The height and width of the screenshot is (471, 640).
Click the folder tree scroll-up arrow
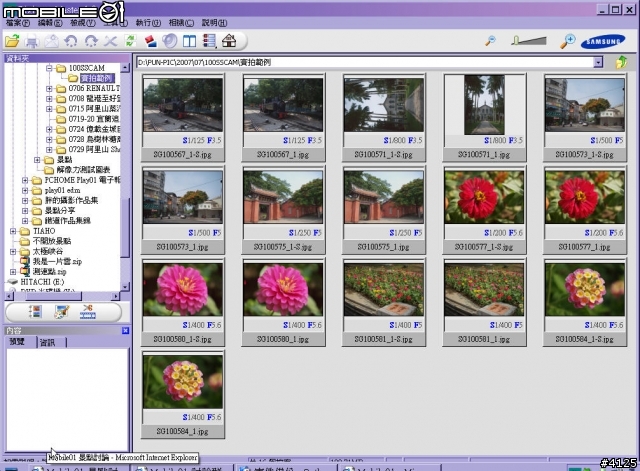pos(125,68)
